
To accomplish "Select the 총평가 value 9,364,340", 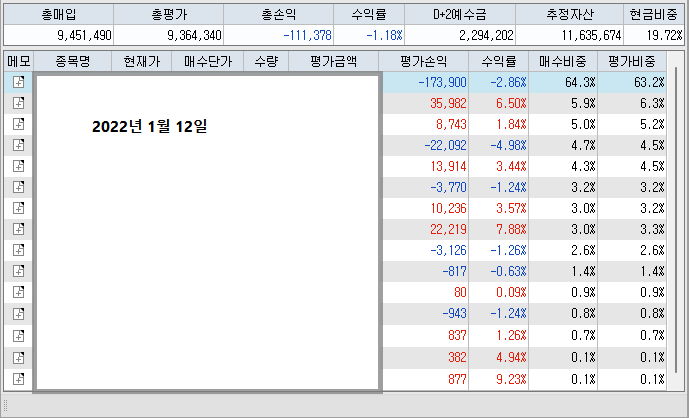I will 194,35.
